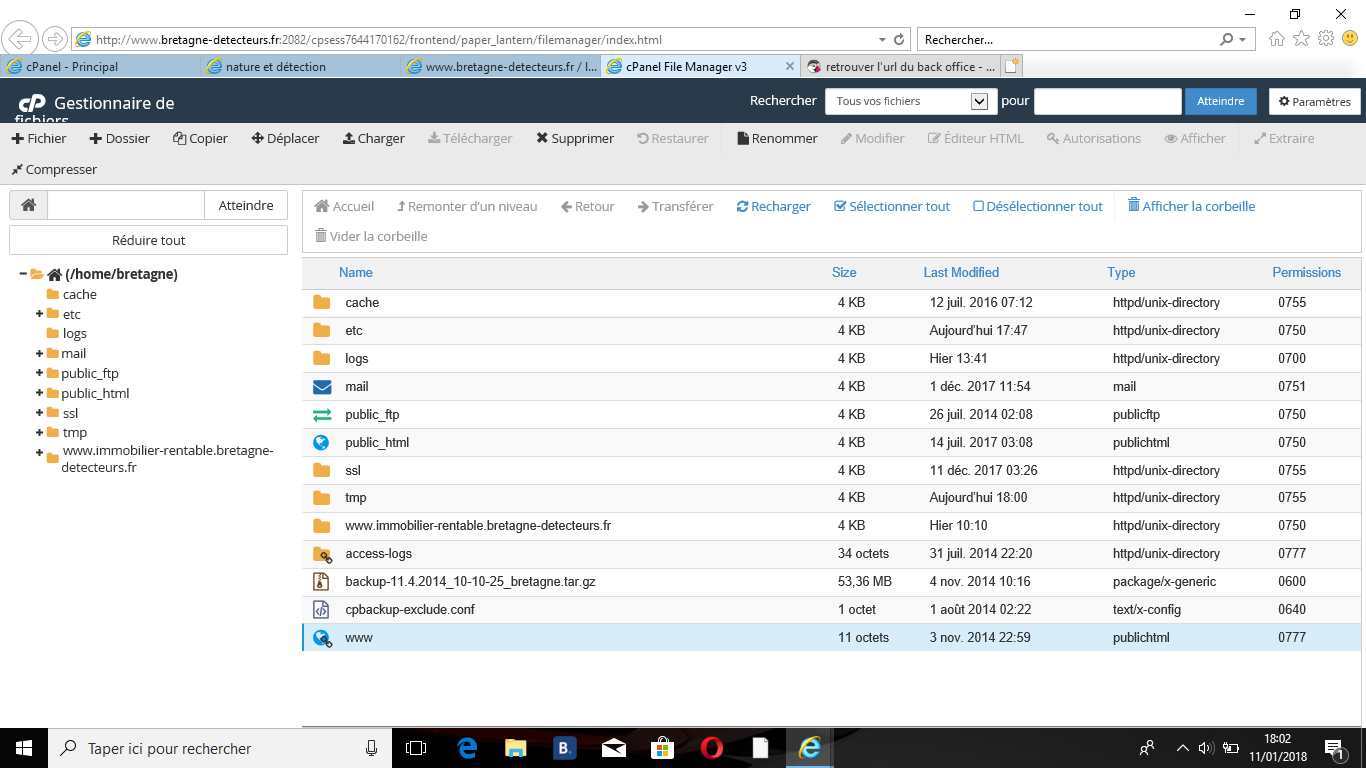Select the backup tar.gz archive icon
Image resolution: width=1366 pixels, height=768 pixels.
tap(321, 581)
